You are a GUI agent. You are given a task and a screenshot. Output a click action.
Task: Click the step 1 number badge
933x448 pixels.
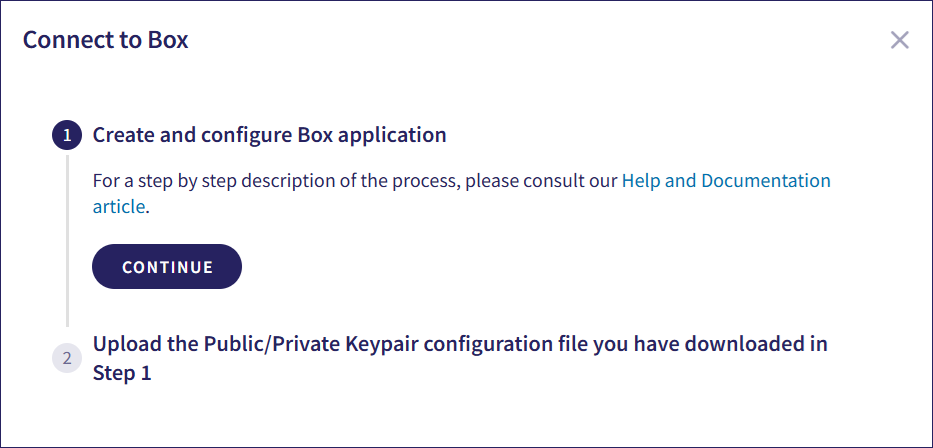(x=67, y=135)
